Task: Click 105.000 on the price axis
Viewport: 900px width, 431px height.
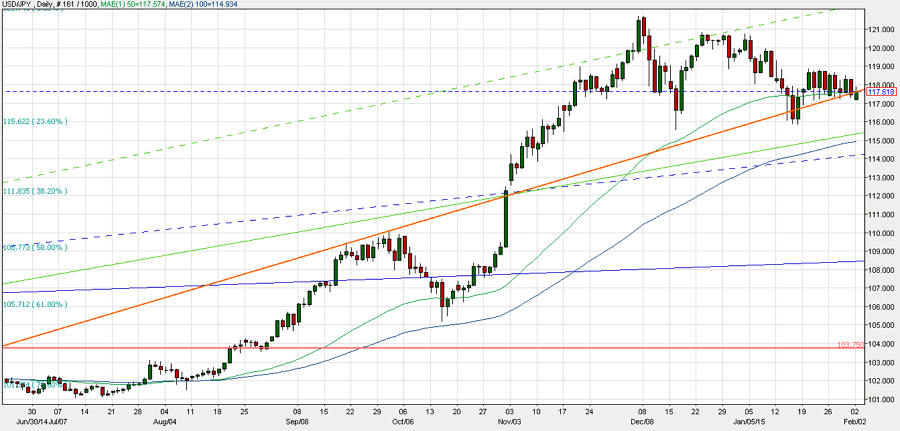Action: click(882, 325)
